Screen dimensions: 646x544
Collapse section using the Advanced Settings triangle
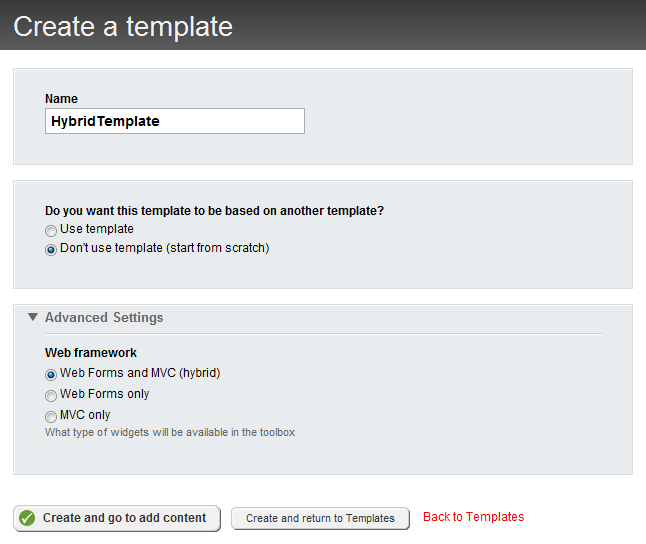[x=33, y=317]
